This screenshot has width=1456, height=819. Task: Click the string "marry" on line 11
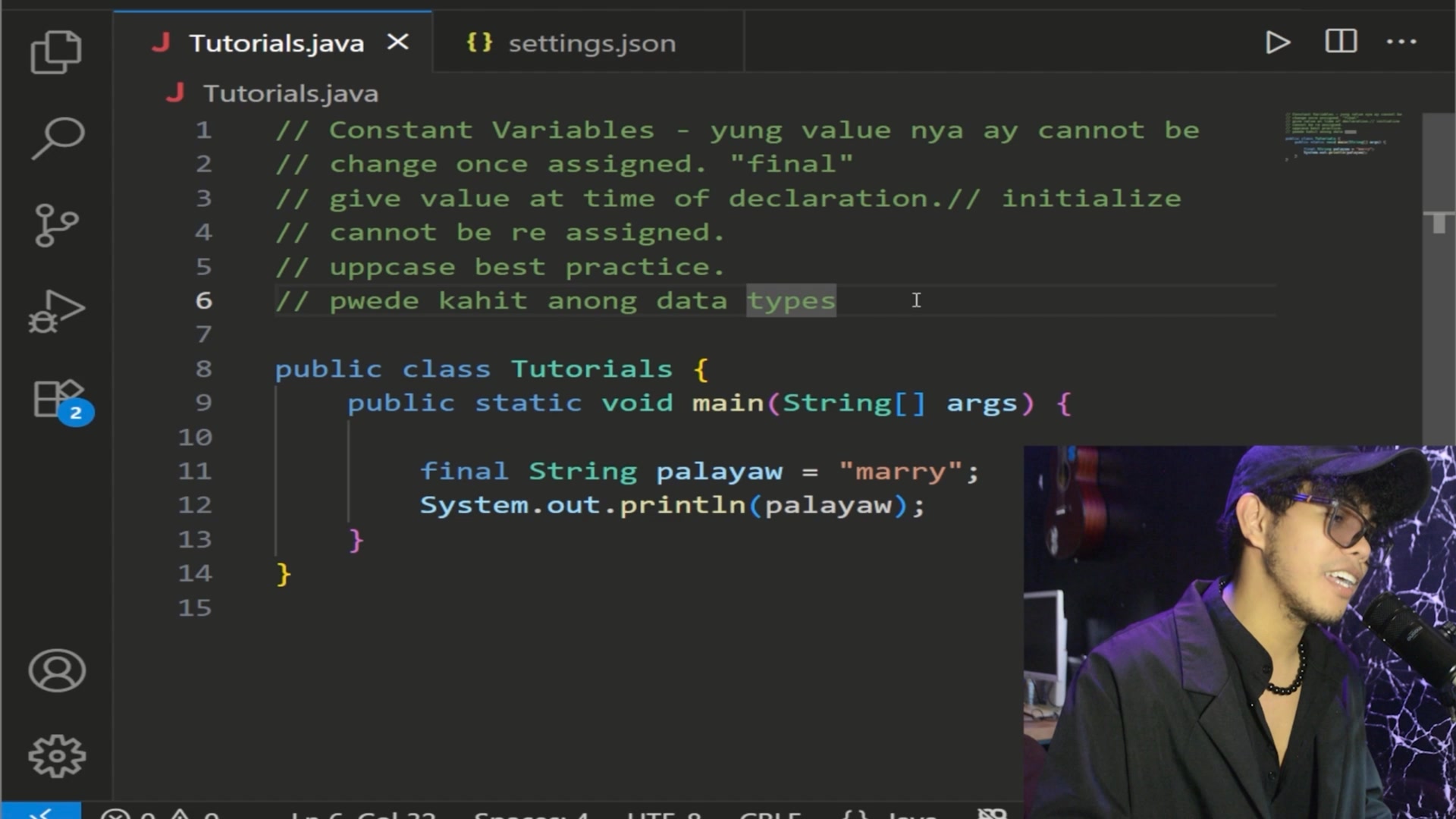point(900,471)
